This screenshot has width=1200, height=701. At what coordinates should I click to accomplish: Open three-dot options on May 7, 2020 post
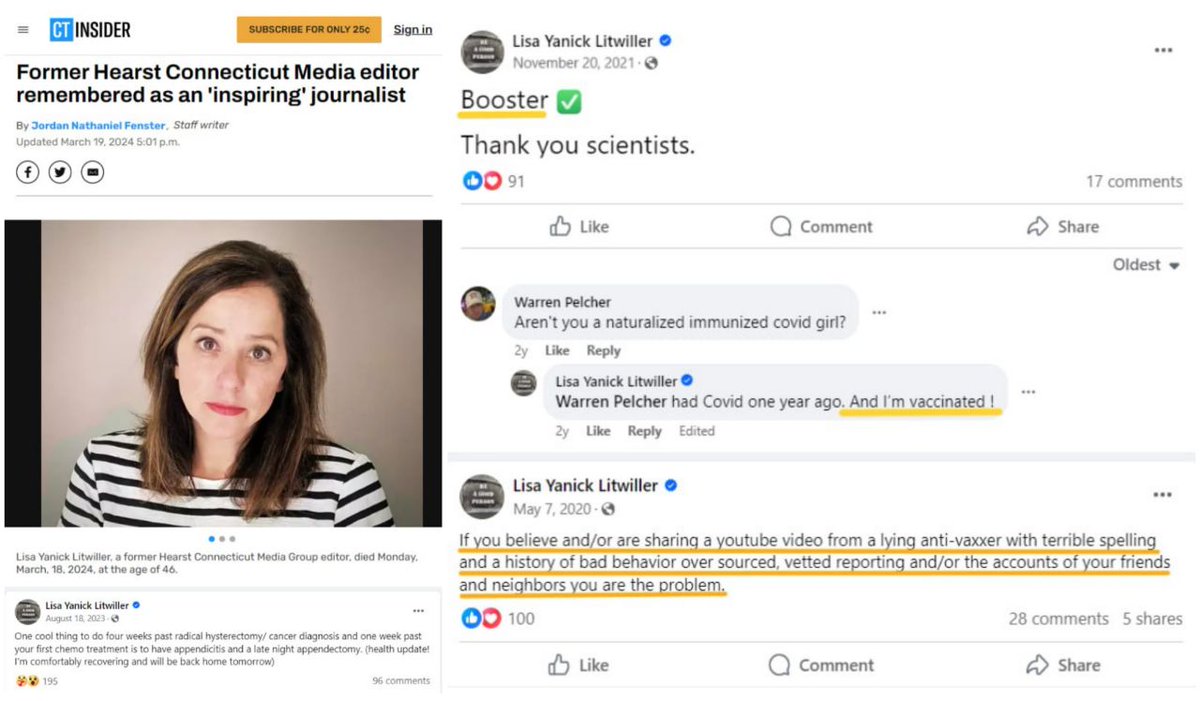click(1162, 494)
